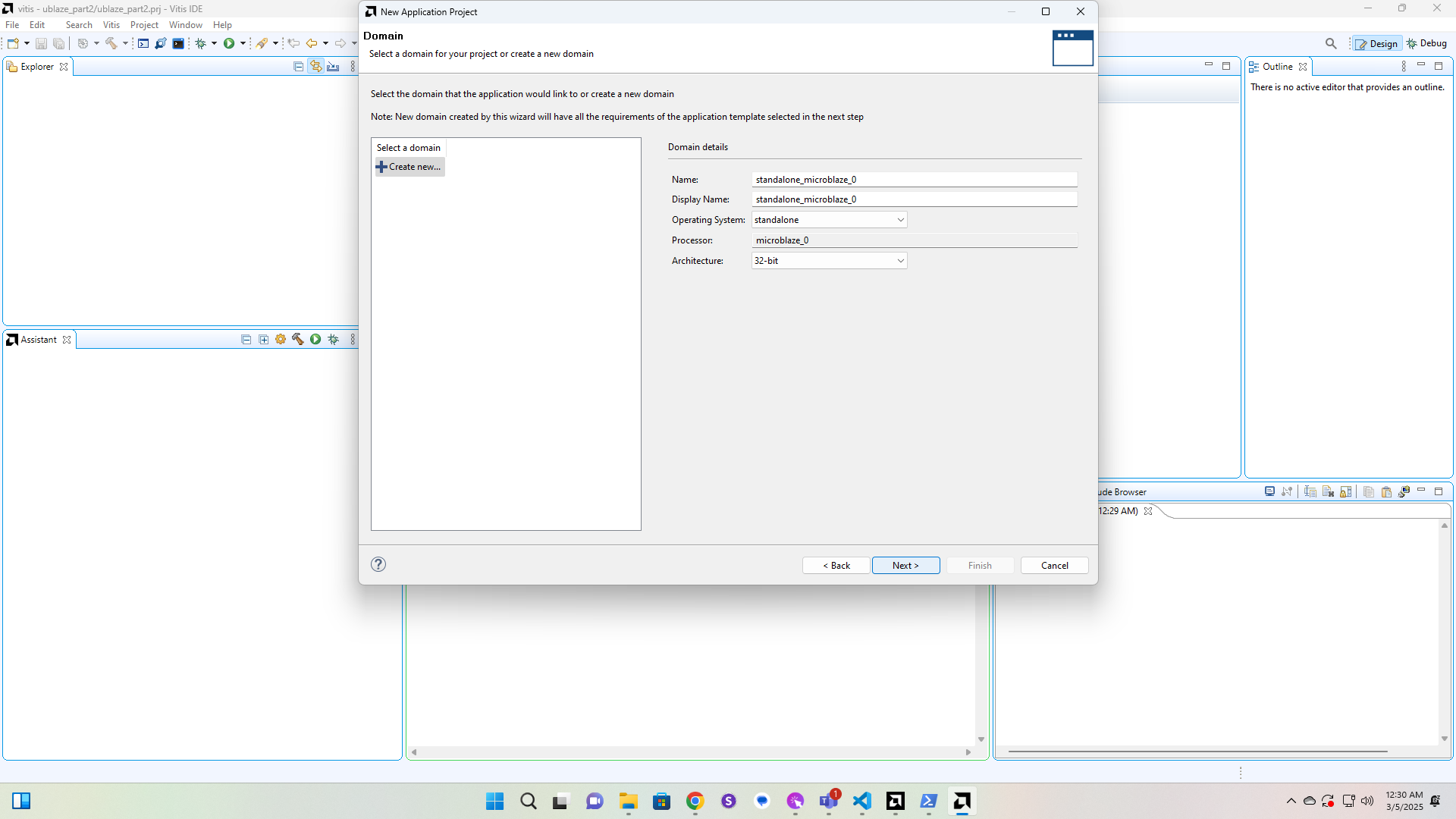Collapse all in the Explorer panel
Screen dimensions: 1456x819
(298, 67)
